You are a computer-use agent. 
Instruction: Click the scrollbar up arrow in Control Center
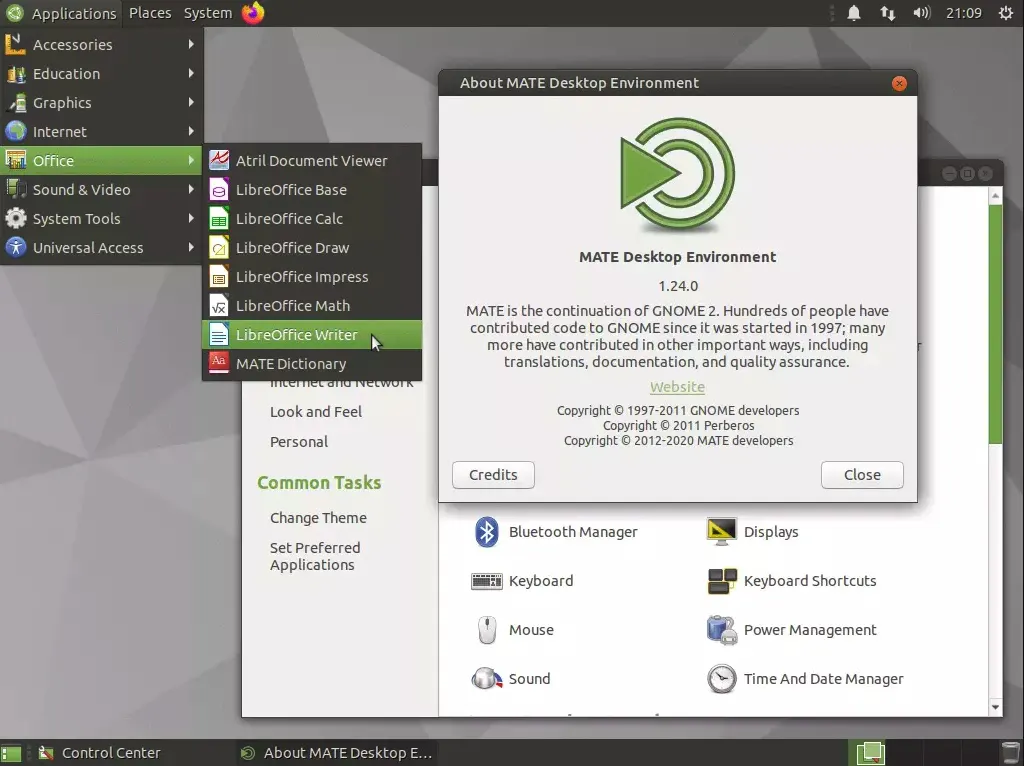click(995, 195)
